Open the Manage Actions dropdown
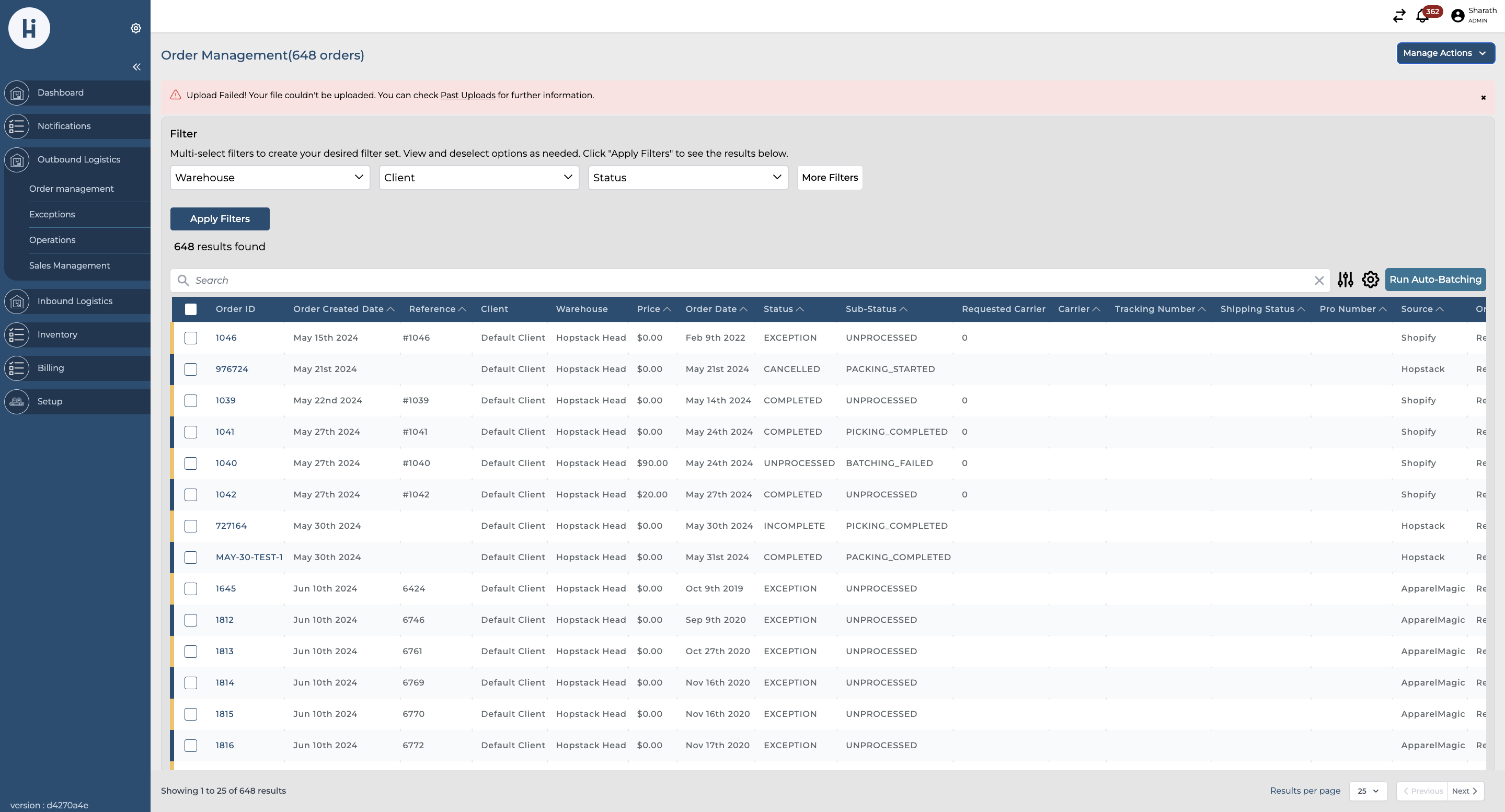The image size is (1505, 812). pyautogui.click(x=1444, y=53)
